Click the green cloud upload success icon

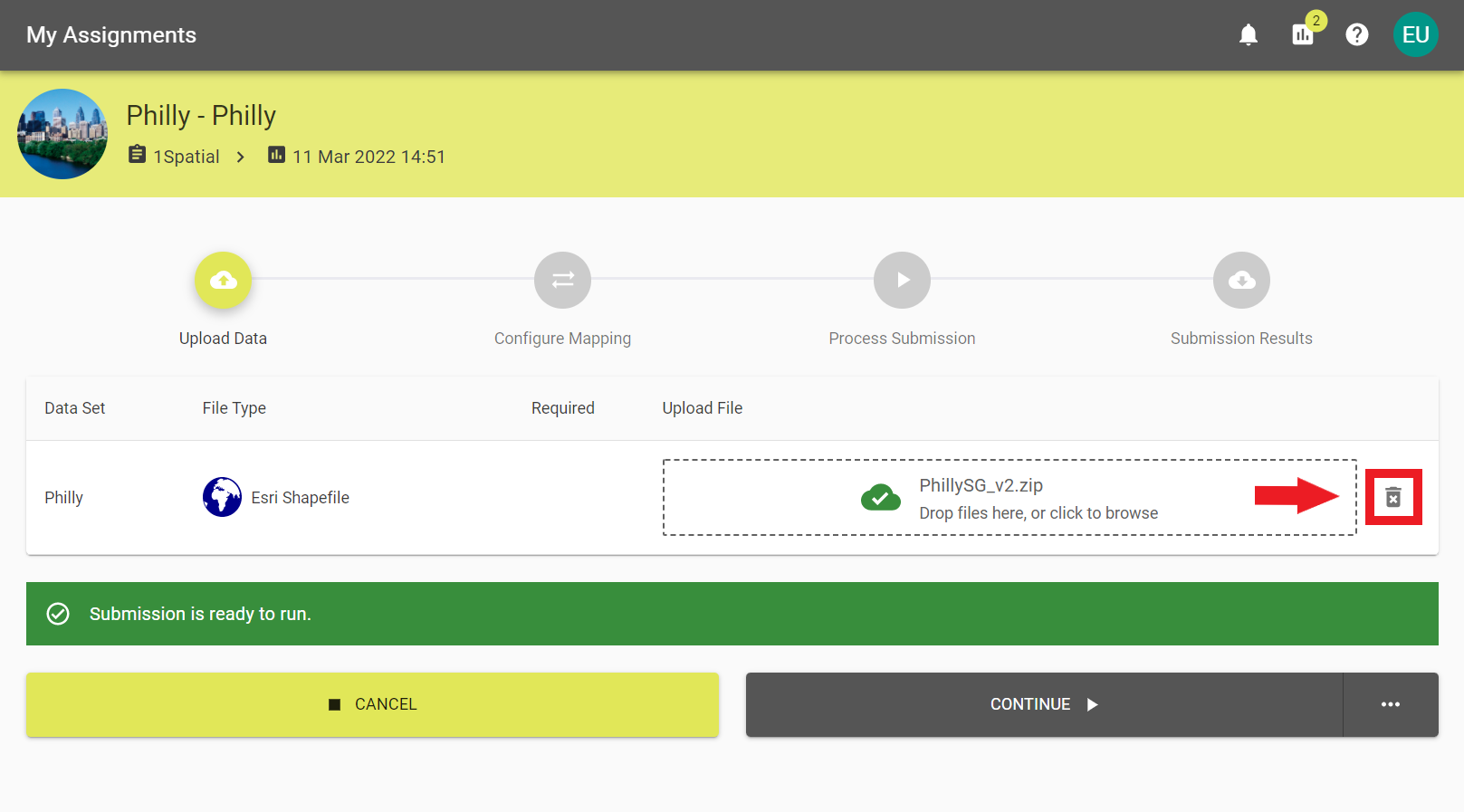pyautogui.click(x=881, y=497)
